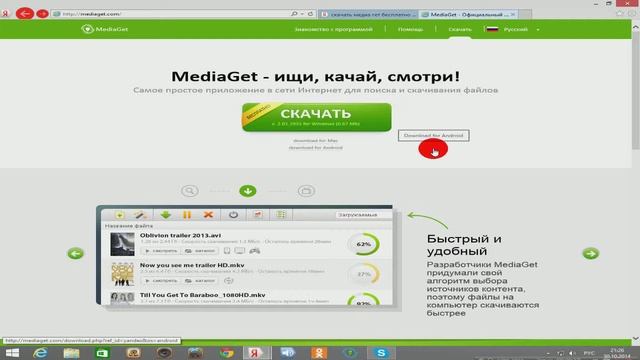Go to previous slide with left green arrow
This screenshot has width=640, height=360.
[76, 253]
